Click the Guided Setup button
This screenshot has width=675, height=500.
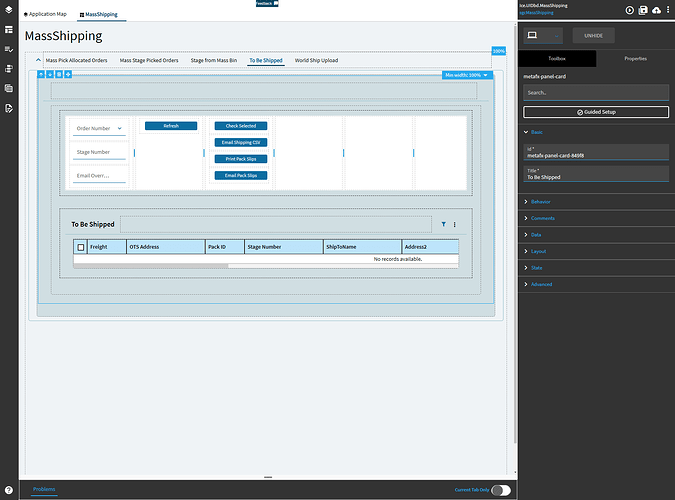tap(596, 112)
